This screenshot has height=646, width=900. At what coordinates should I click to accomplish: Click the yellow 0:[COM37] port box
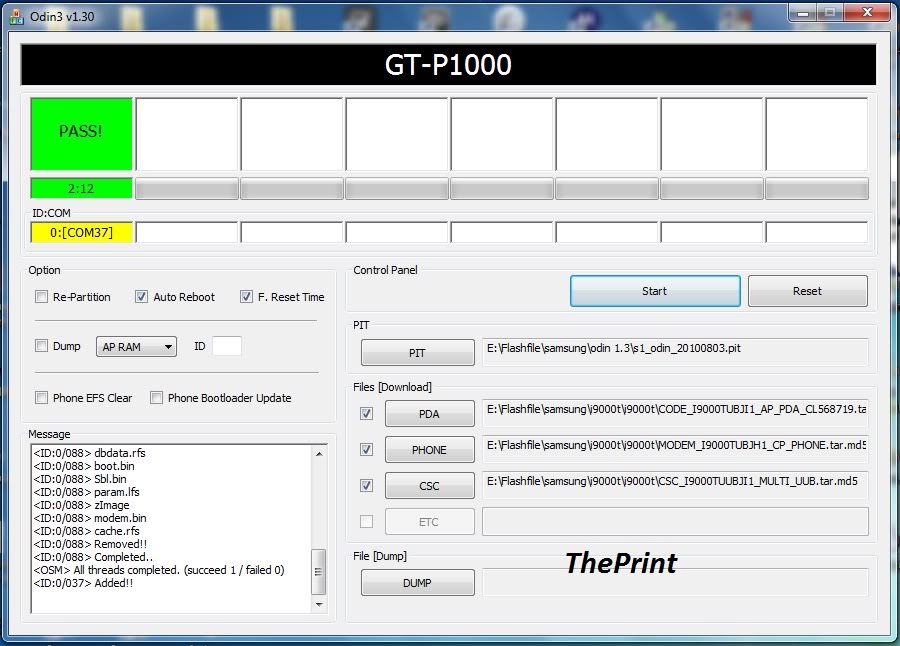pos(81,233)
